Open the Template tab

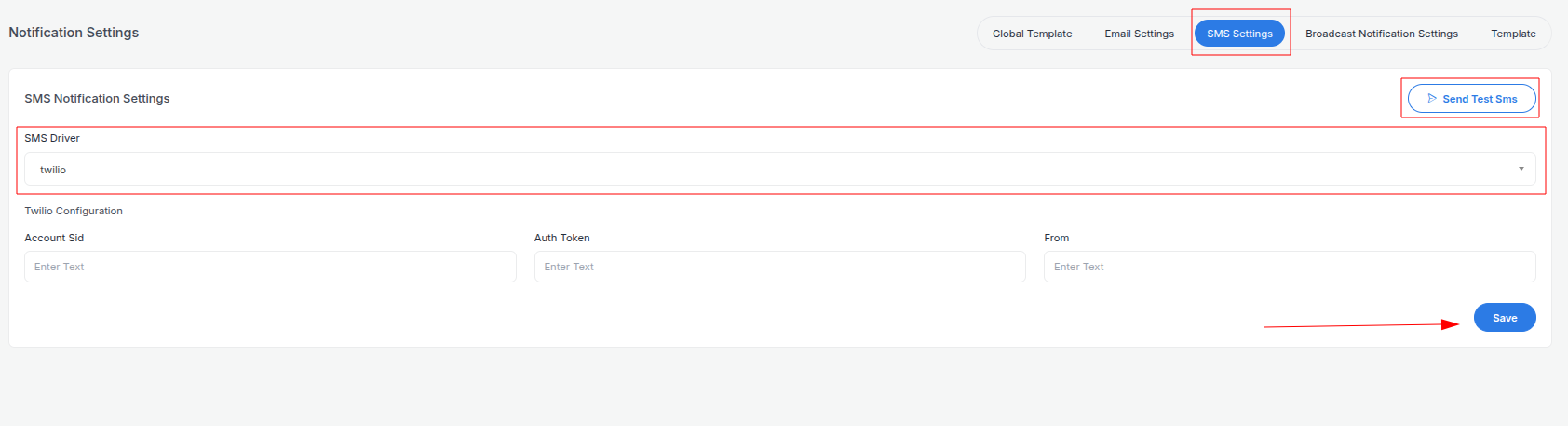pos(1513,34)
